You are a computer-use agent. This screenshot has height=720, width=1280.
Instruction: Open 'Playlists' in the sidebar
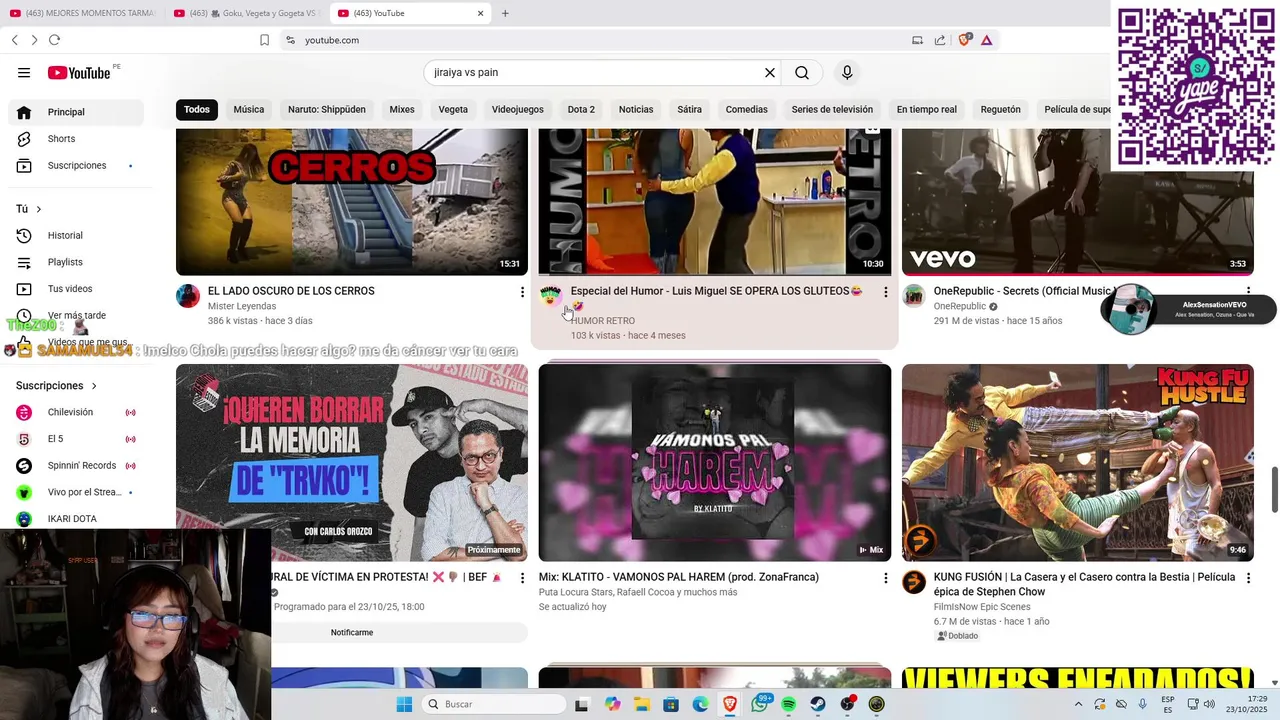[76, 262]
